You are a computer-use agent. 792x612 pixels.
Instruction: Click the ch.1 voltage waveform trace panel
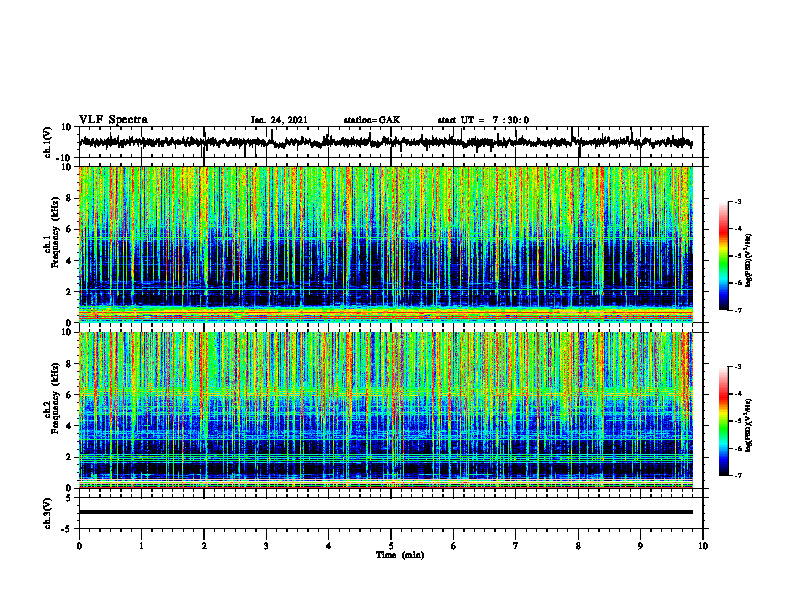[x=390, y=142]
